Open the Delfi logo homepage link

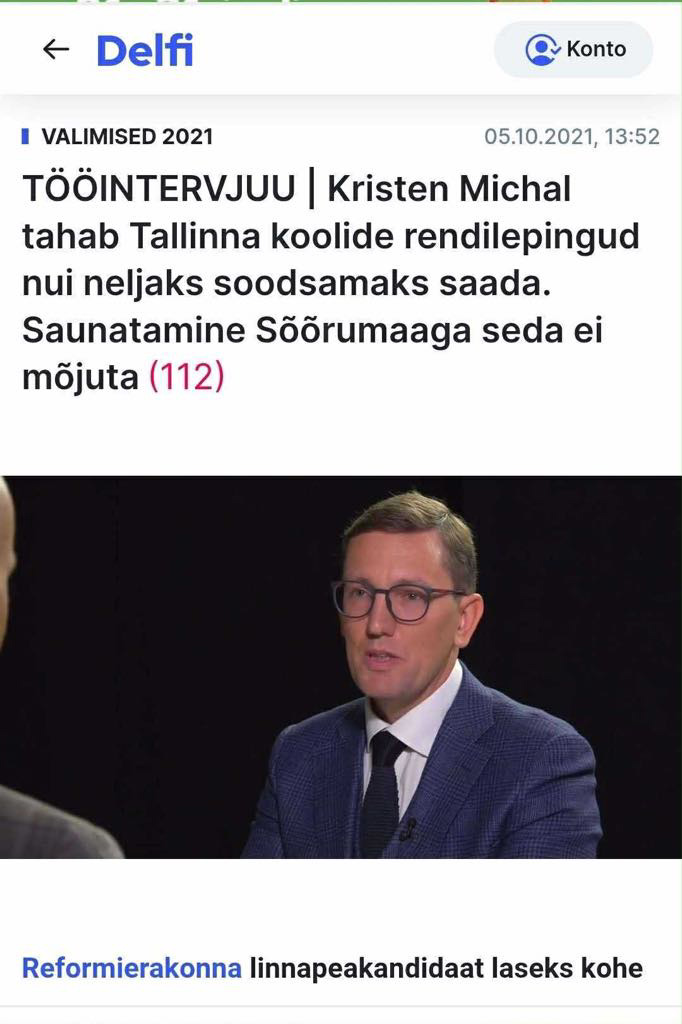[144, 50]
